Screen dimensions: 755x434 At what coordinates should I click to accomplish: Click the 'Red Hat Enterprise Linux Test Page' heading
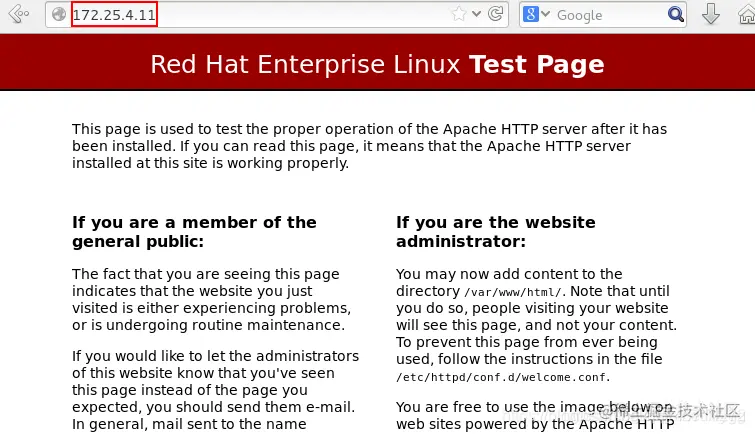tap(377, 65)
